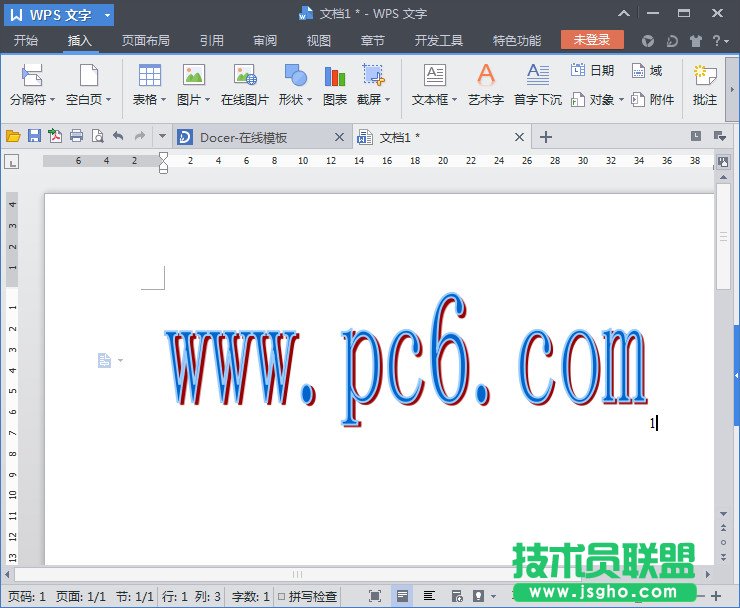Switch to the 页面布局 ribbon tab
This screenshot has height=608, width=740.
point(145,41)
